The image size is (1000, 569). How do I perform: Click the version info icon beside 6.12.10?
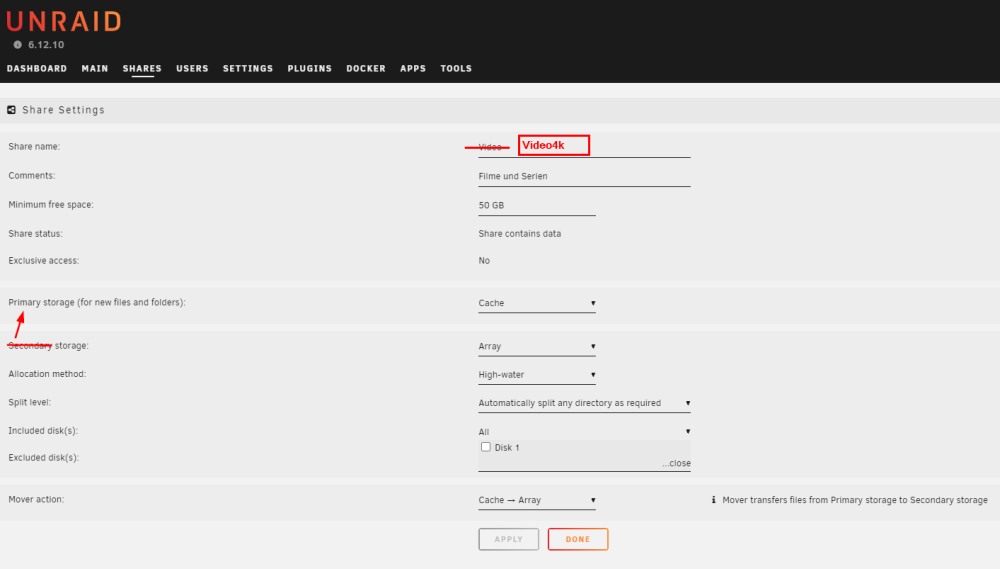[x=18, y=45]
